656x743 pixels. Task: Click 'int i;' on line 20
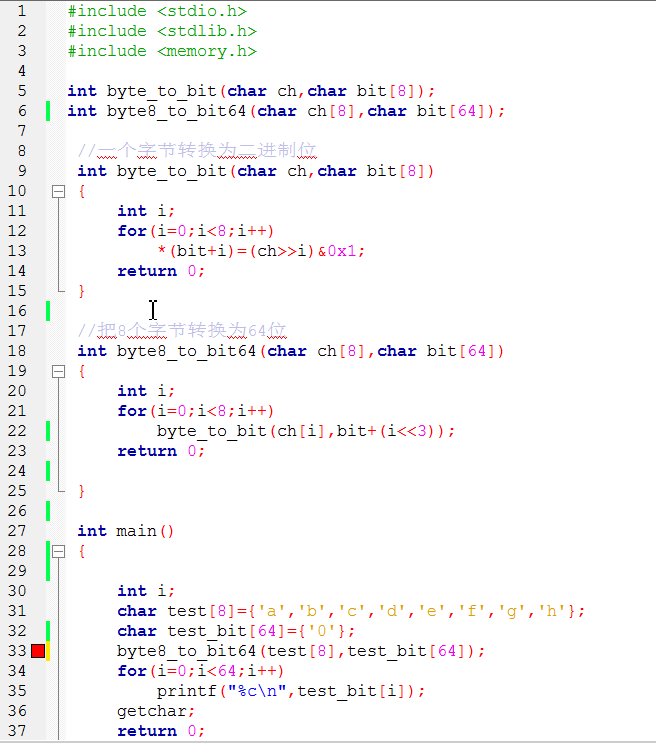tap(146, 391)
